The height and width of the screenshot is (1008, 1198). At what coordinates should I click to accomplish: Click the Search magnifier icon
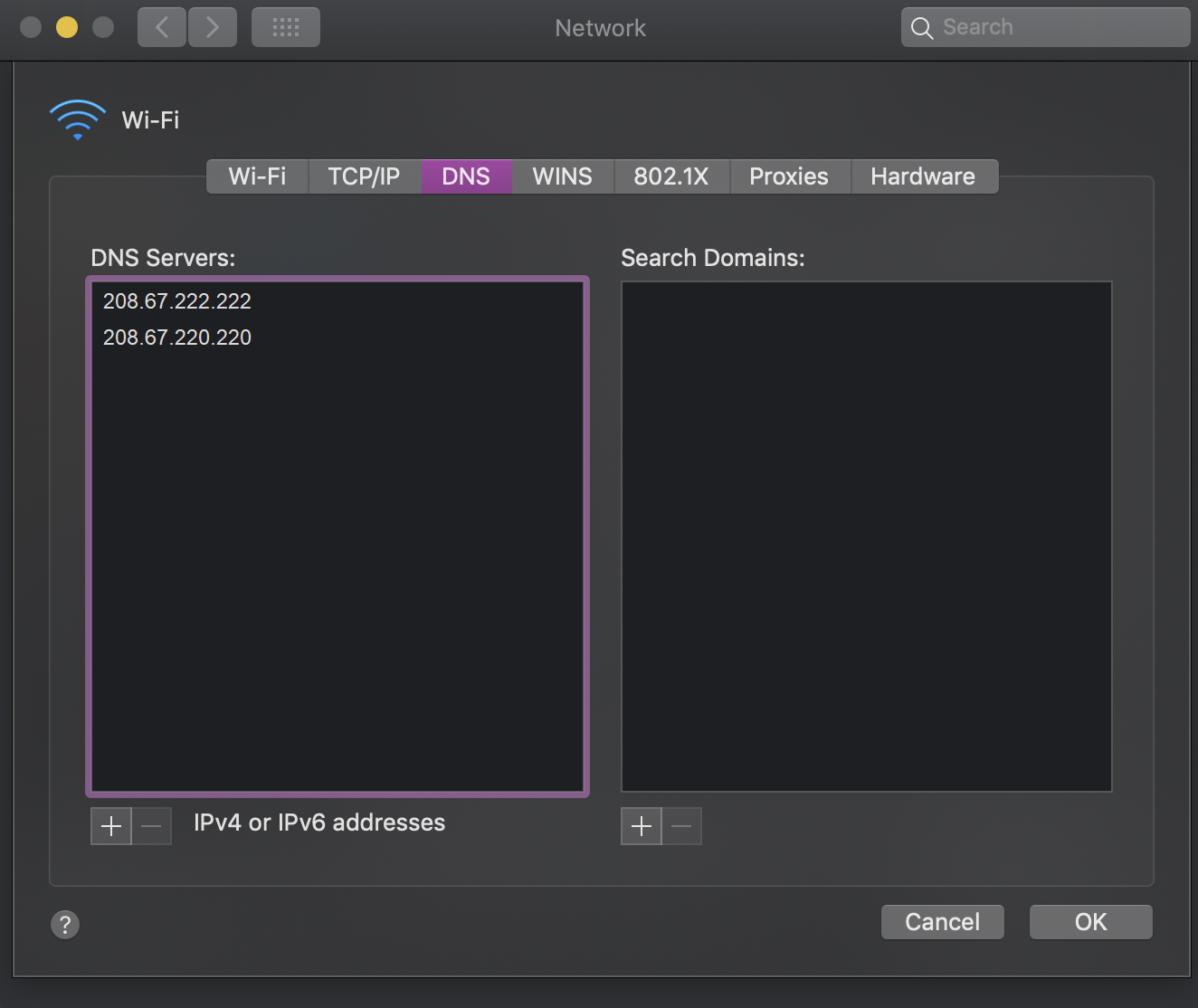click(x=921, y=28)
